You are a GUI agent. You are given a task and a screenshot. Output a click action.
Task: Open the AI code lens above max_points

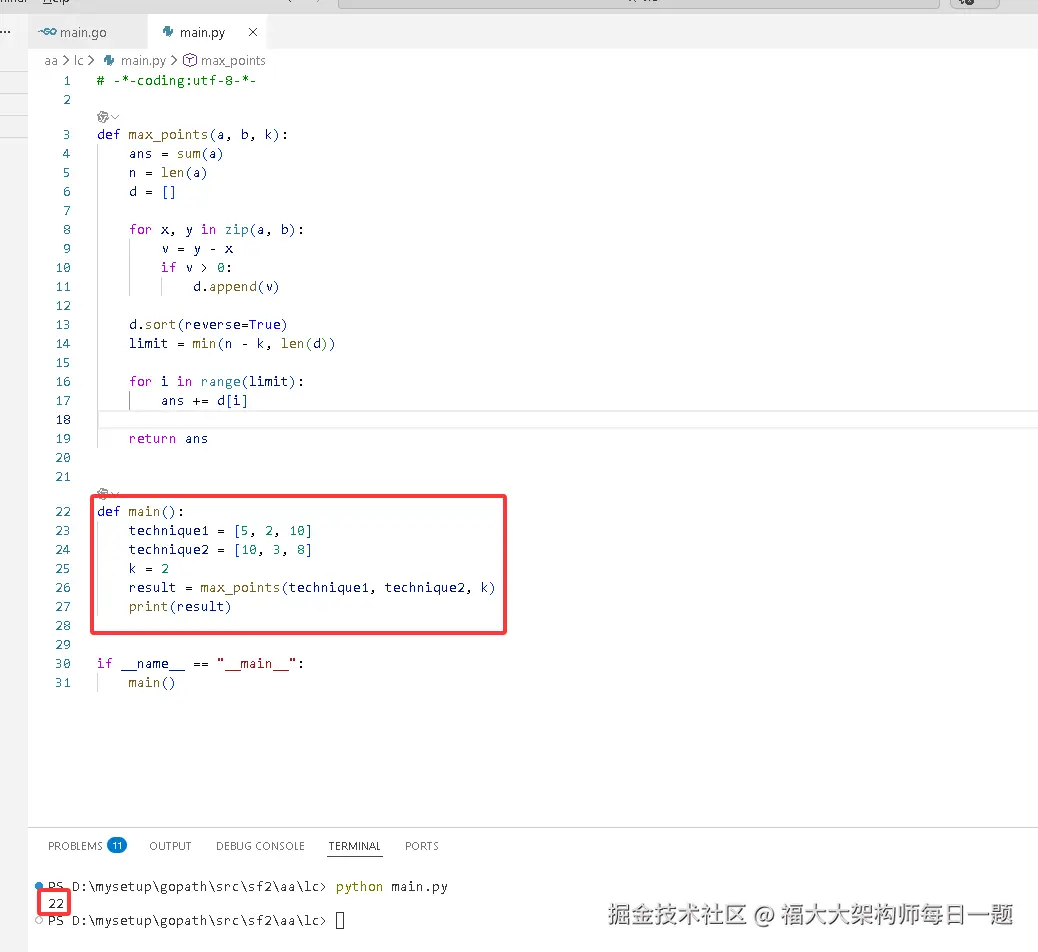pos(107,117)
